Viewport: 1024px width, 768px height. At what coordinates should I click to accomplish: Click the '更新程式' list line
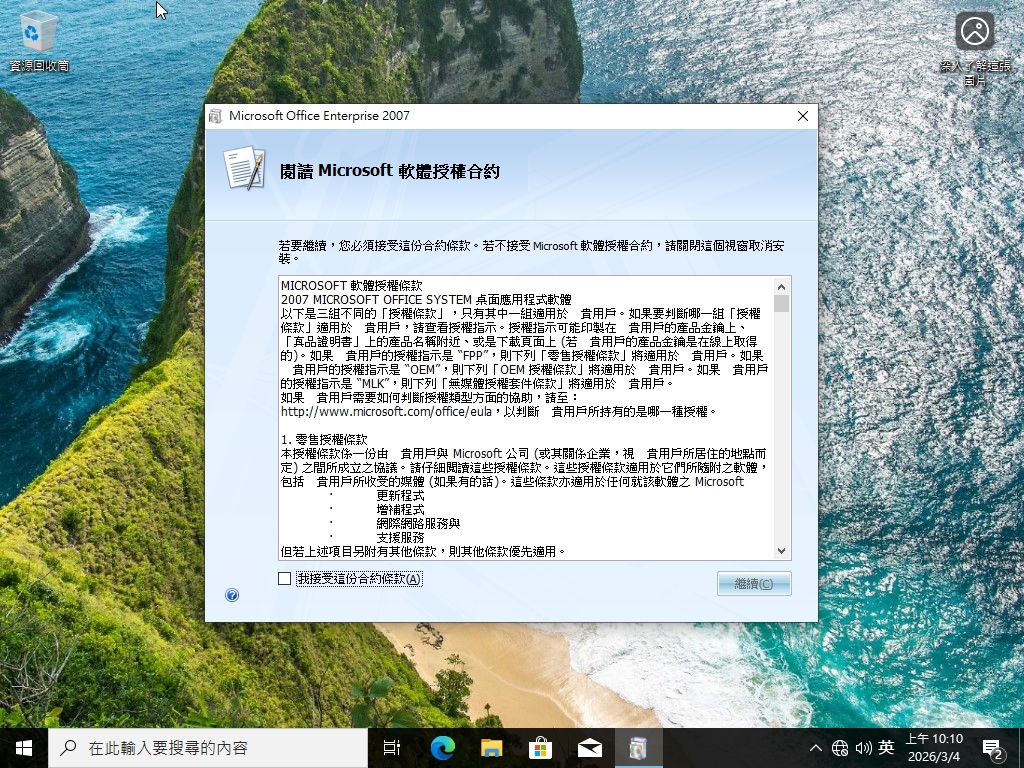point(400,496)
